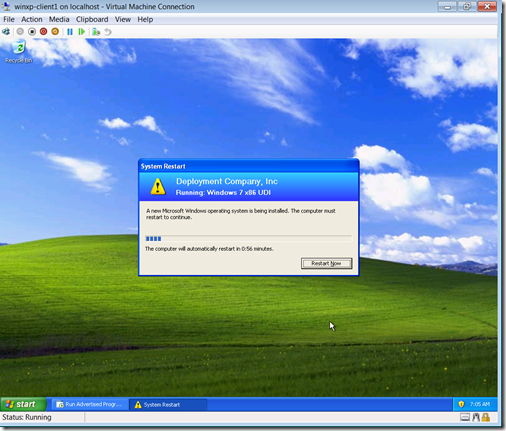Click the orange Save state toolbar icon
Image resolution: width=506 pixels, height=431 pixels.
pos(55,32)
